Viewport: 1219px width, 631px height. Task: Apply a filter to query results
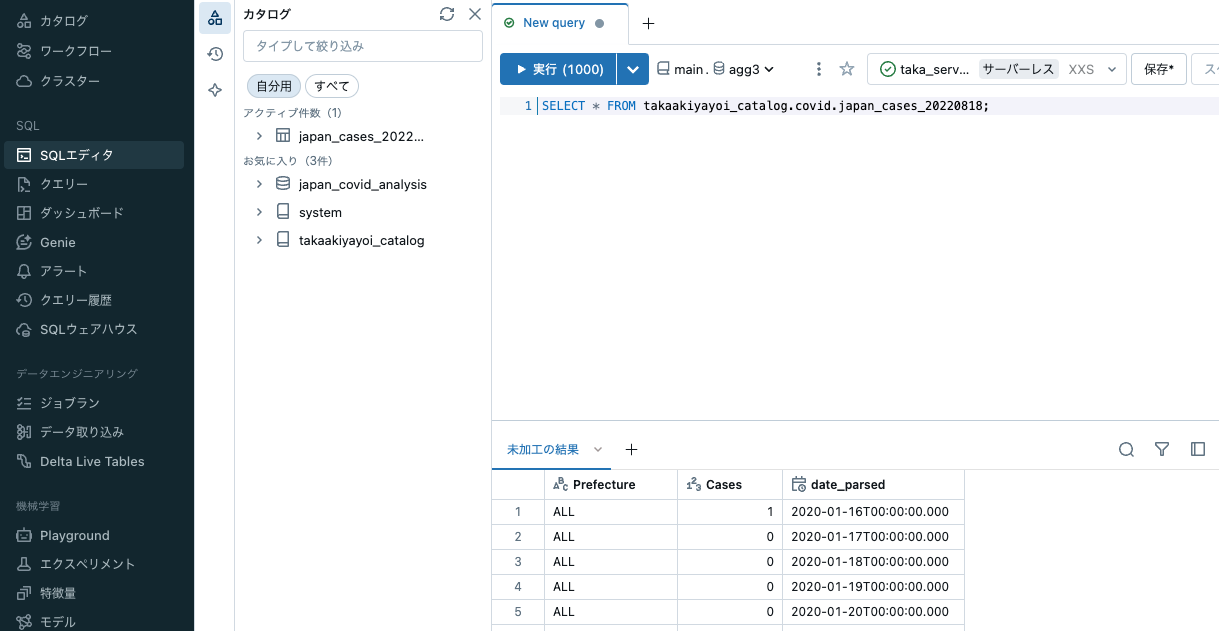coord(1162,449)
